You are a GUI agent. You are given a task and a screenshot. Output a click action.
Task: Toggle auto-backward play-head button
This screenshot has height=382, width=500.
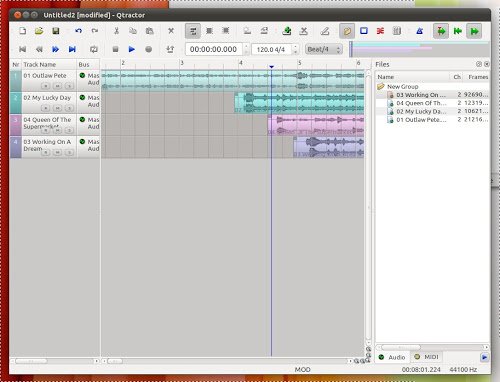point(458,31)
